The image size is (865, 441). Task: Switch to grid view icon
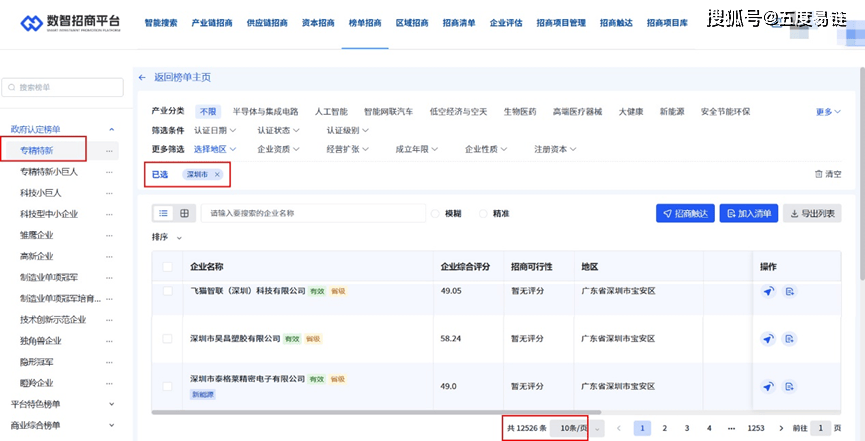184,213
